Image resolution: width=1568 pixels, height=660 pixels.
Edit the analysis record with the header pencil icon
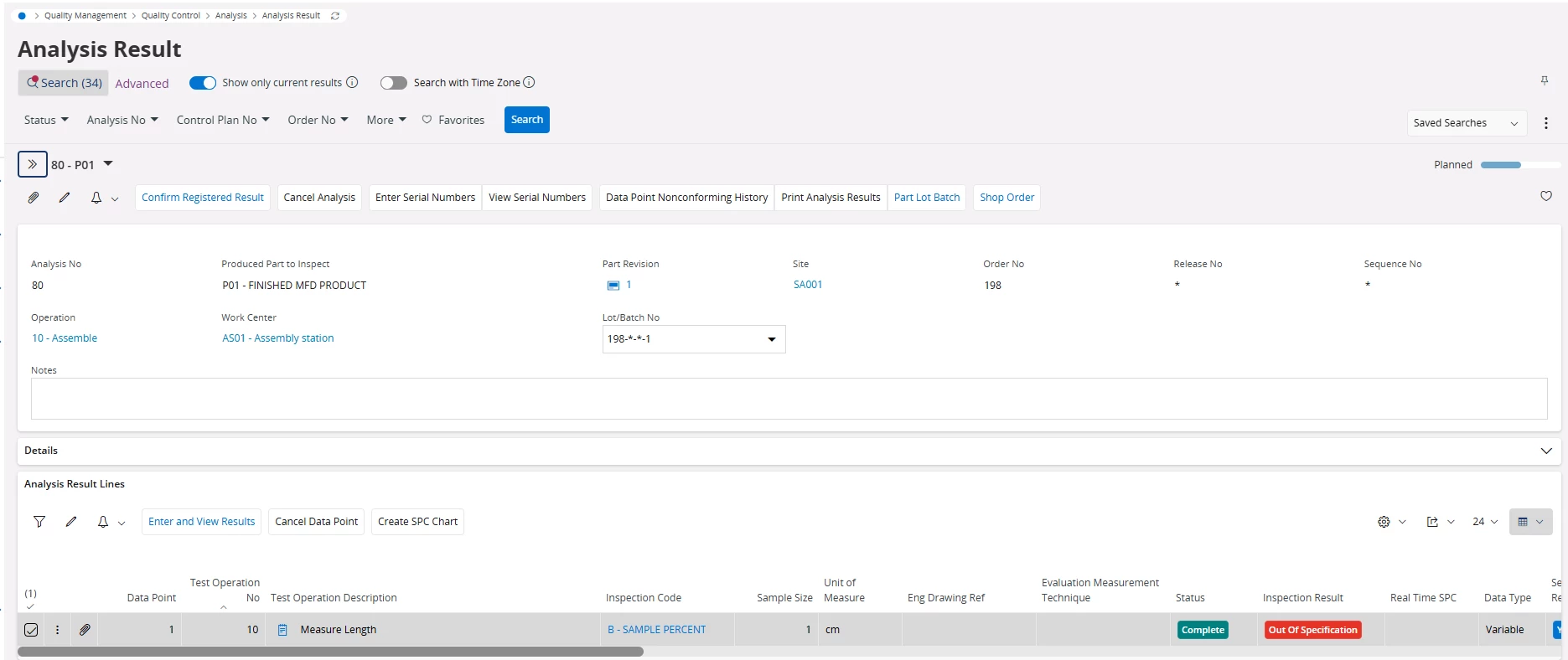pyautogui.click(x=65, y=198)
